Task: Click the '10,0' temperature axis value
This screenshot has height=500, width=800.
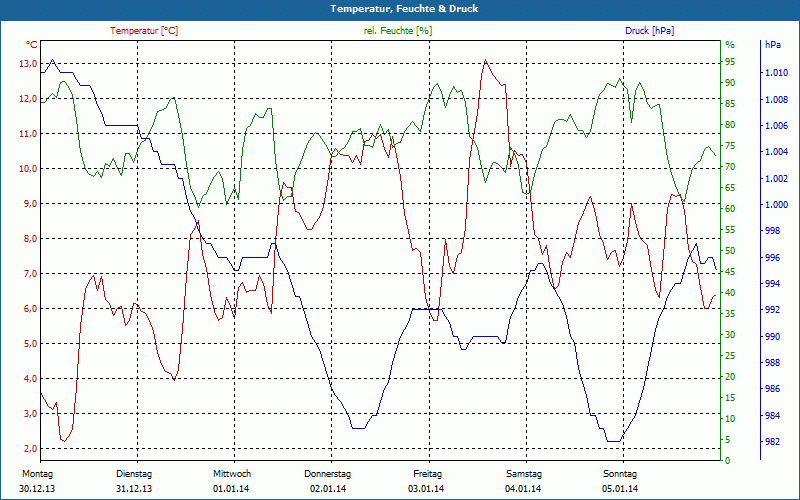Action: pyautogui.click(x=28, y=169)
